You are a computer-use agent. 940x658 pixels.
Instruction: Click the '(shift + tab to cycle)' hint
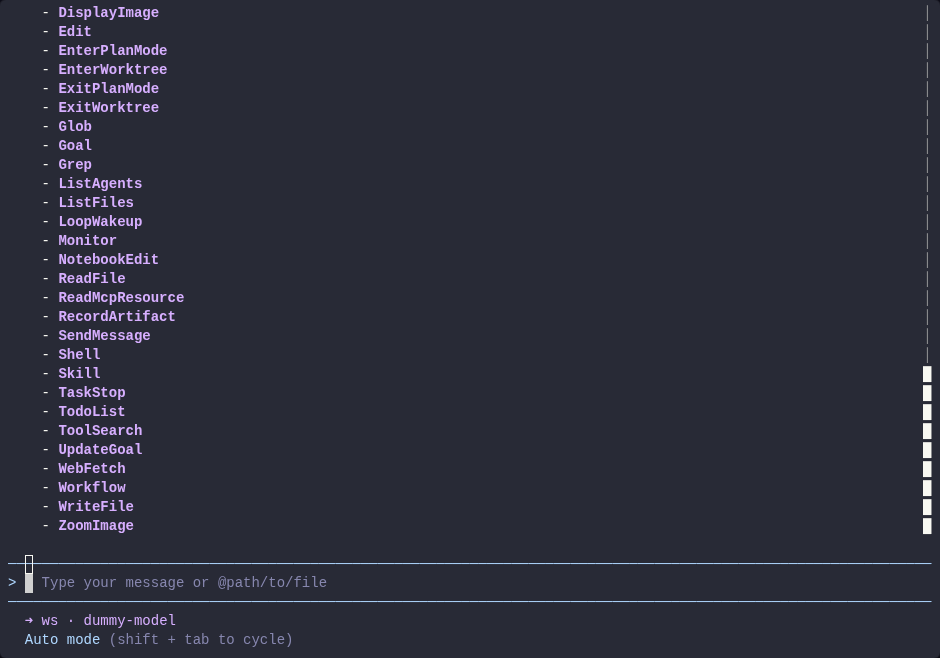(201, 639)
